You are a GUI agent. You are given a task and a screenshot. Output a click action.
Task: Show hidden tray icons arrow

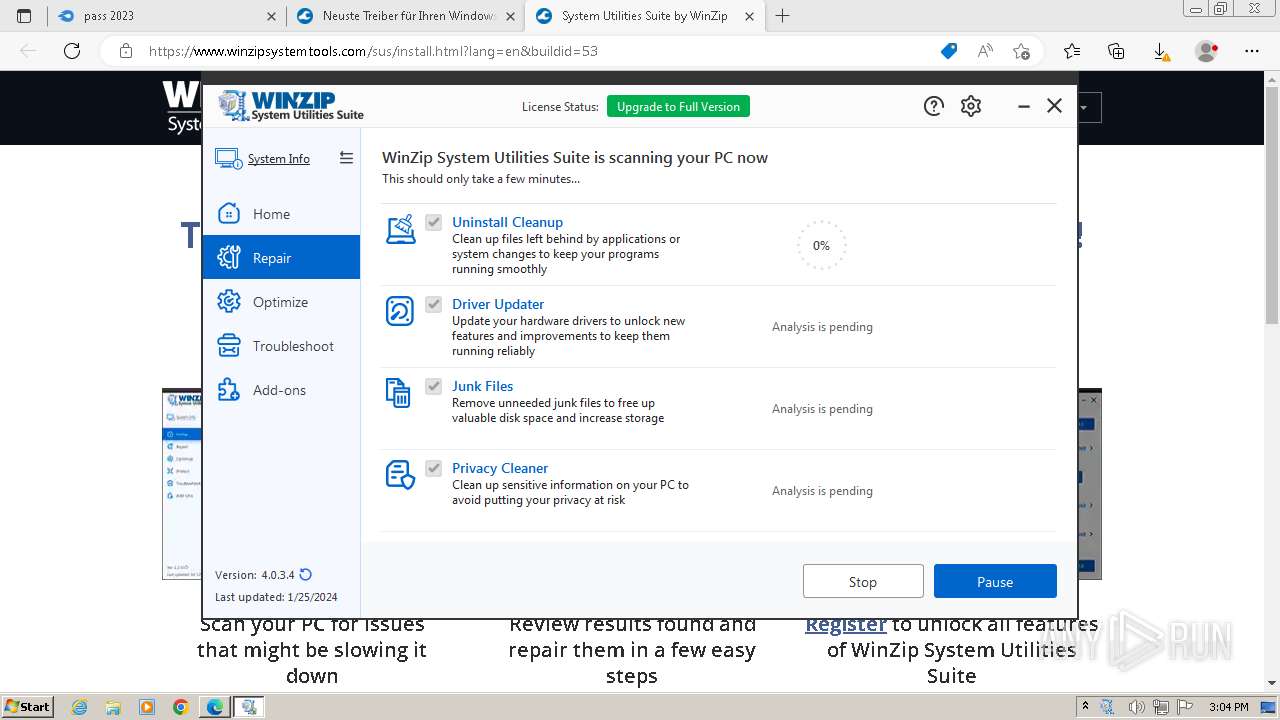click(x=1085, y=707)
